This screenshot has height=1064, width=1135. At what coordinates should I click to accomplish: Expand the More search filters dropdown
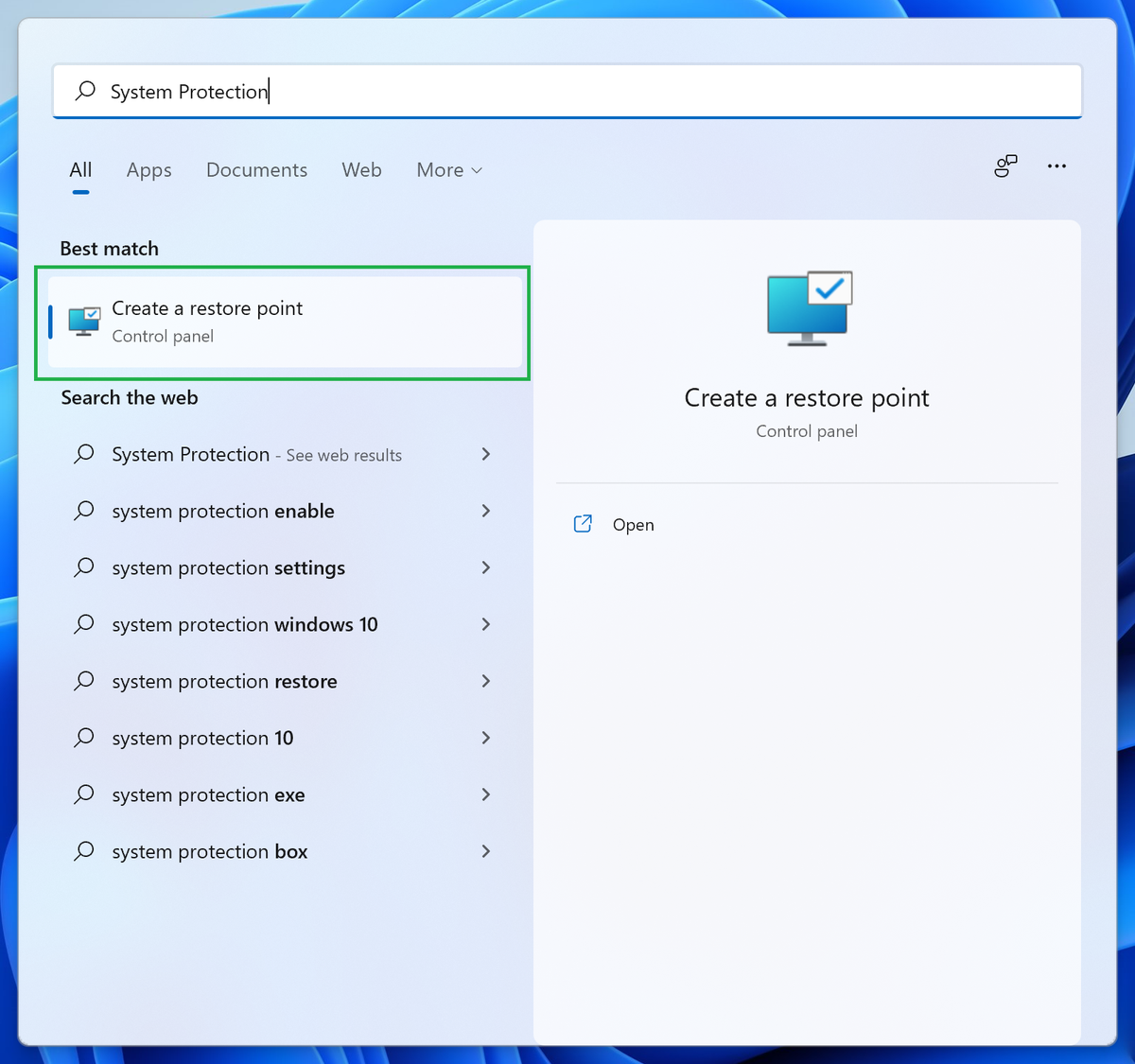448,170
